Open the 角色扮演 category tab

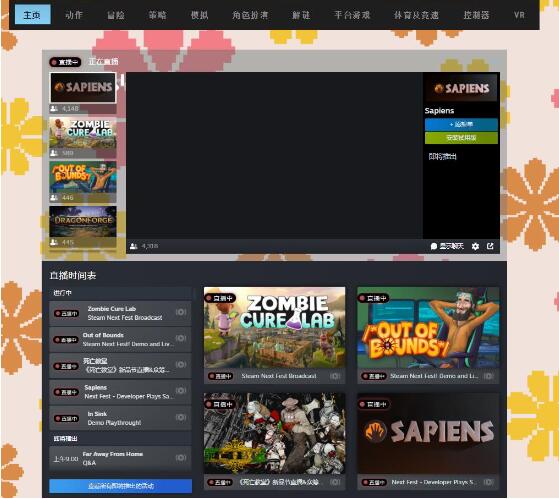(x=250, y=15)
